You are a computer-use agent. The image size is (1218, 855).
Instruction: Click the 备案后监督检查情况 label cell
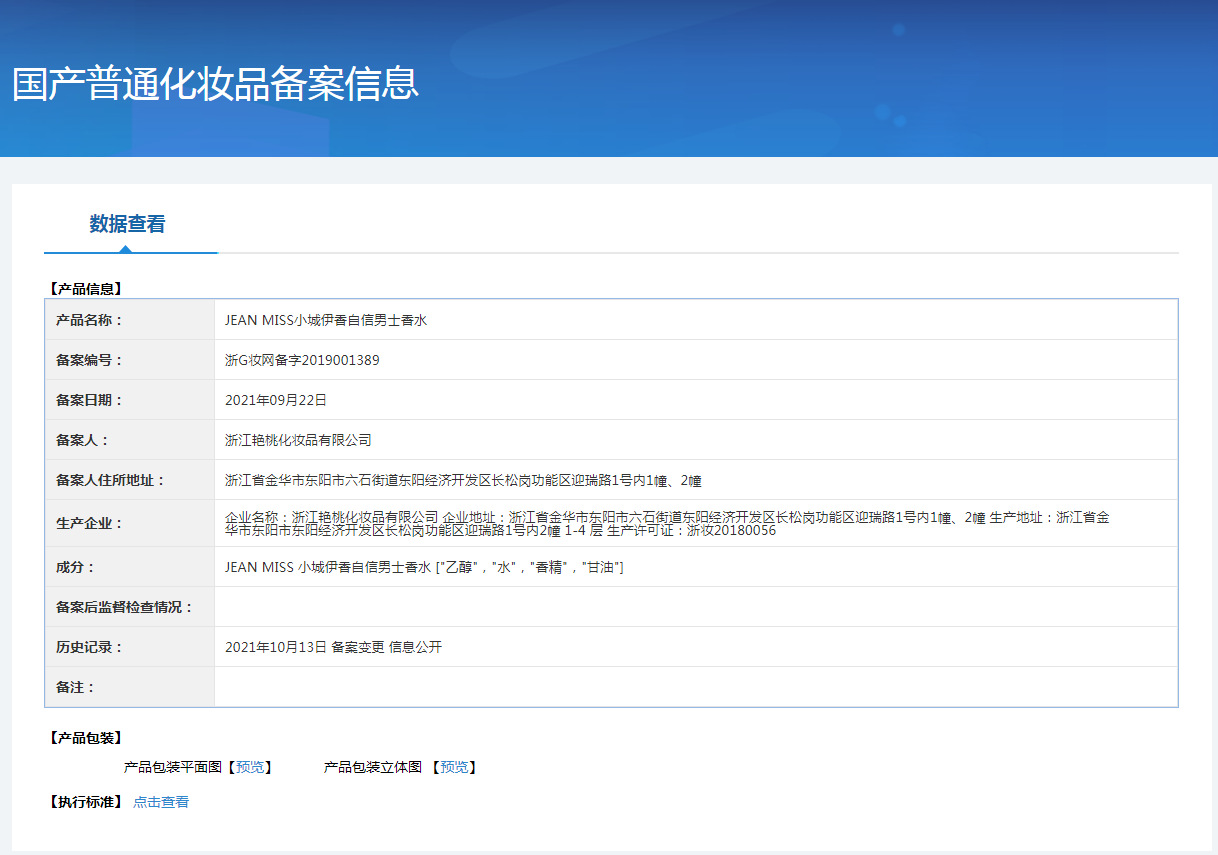[x=130, y=607]
